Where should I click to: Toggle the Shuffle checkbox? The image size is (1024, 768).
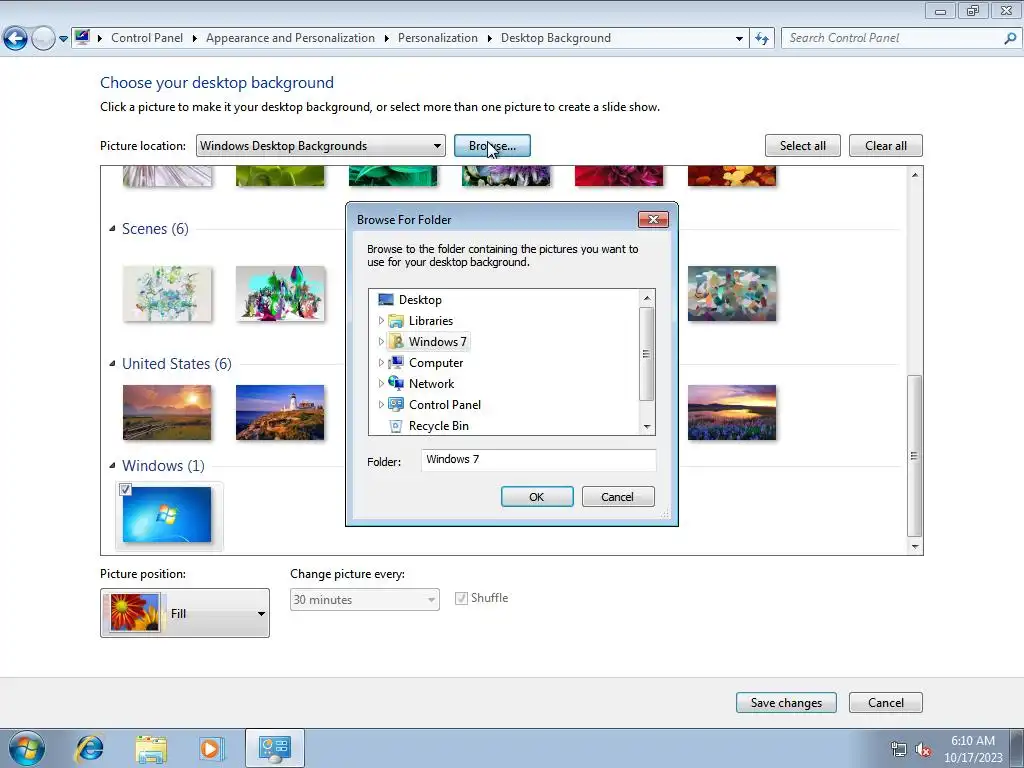coord(461,598)
